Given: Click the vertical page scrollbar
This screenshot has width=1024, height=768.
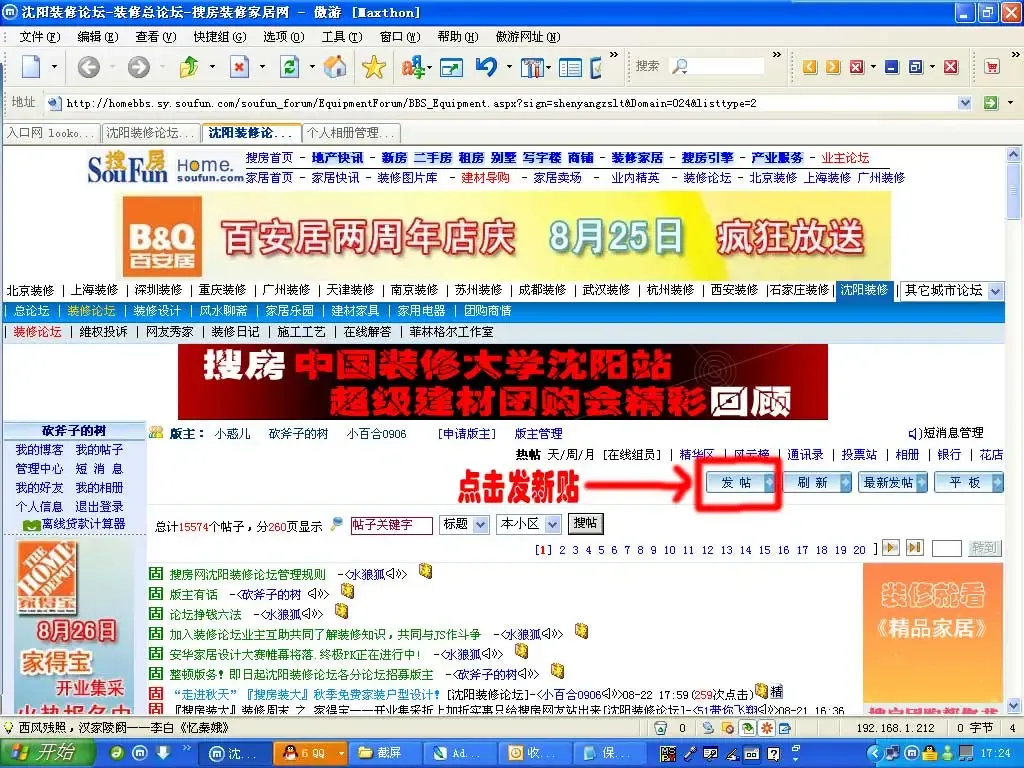Looking at the screenshot, I should (x=1014, y=430).
